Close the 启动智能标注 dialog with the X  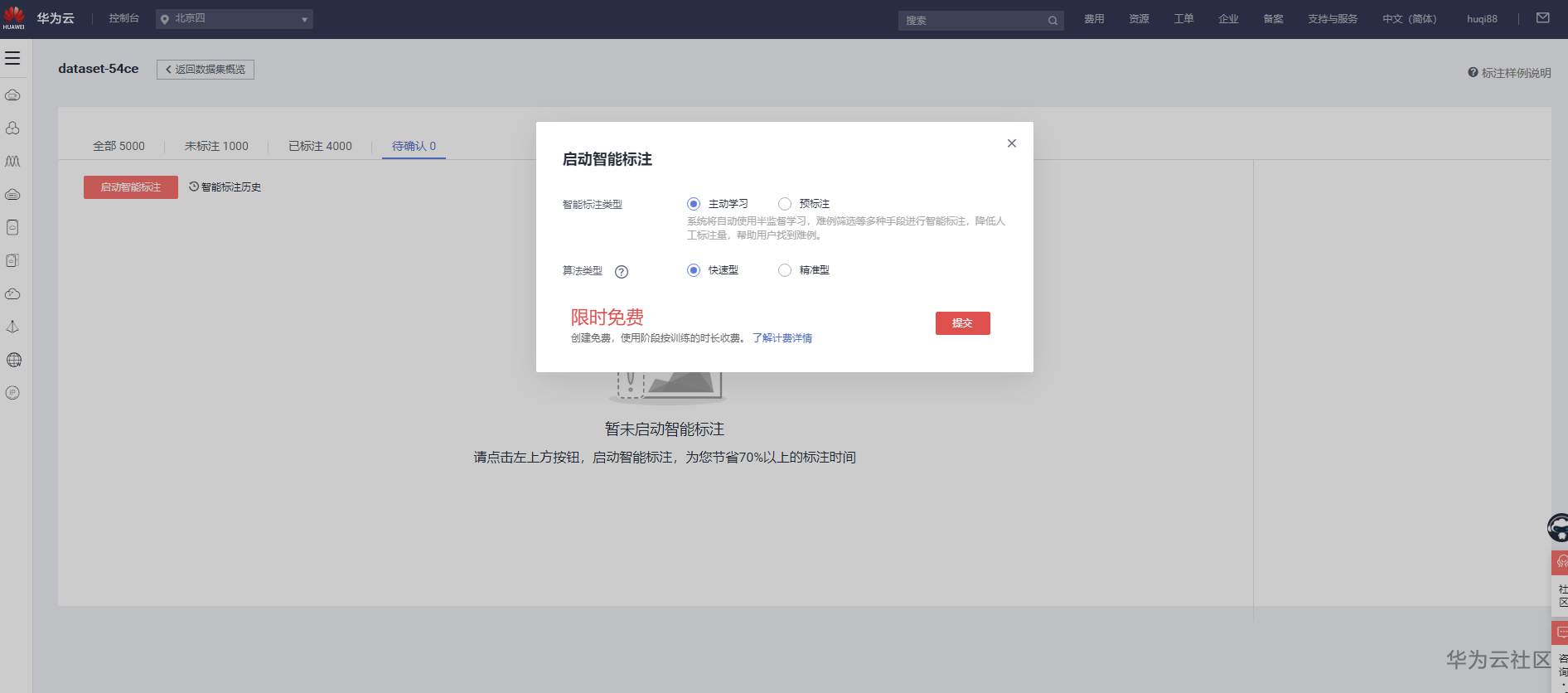point(1011,143)
